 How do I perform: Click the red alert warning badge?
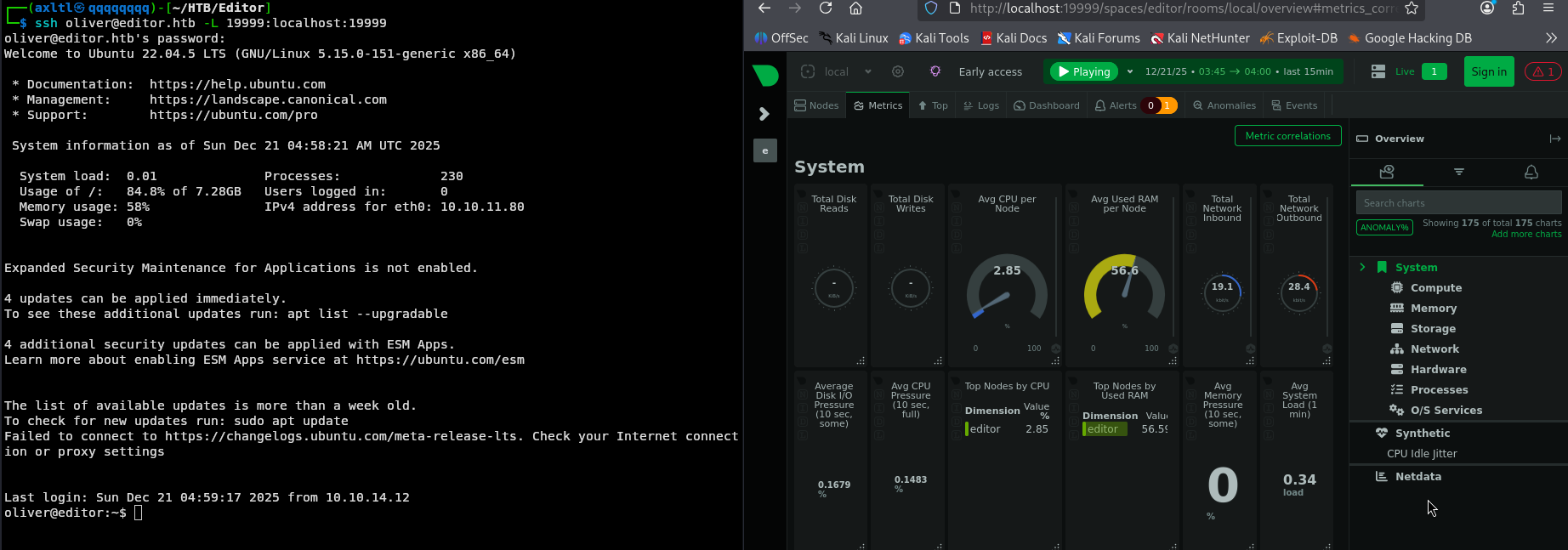(1542, 71)
